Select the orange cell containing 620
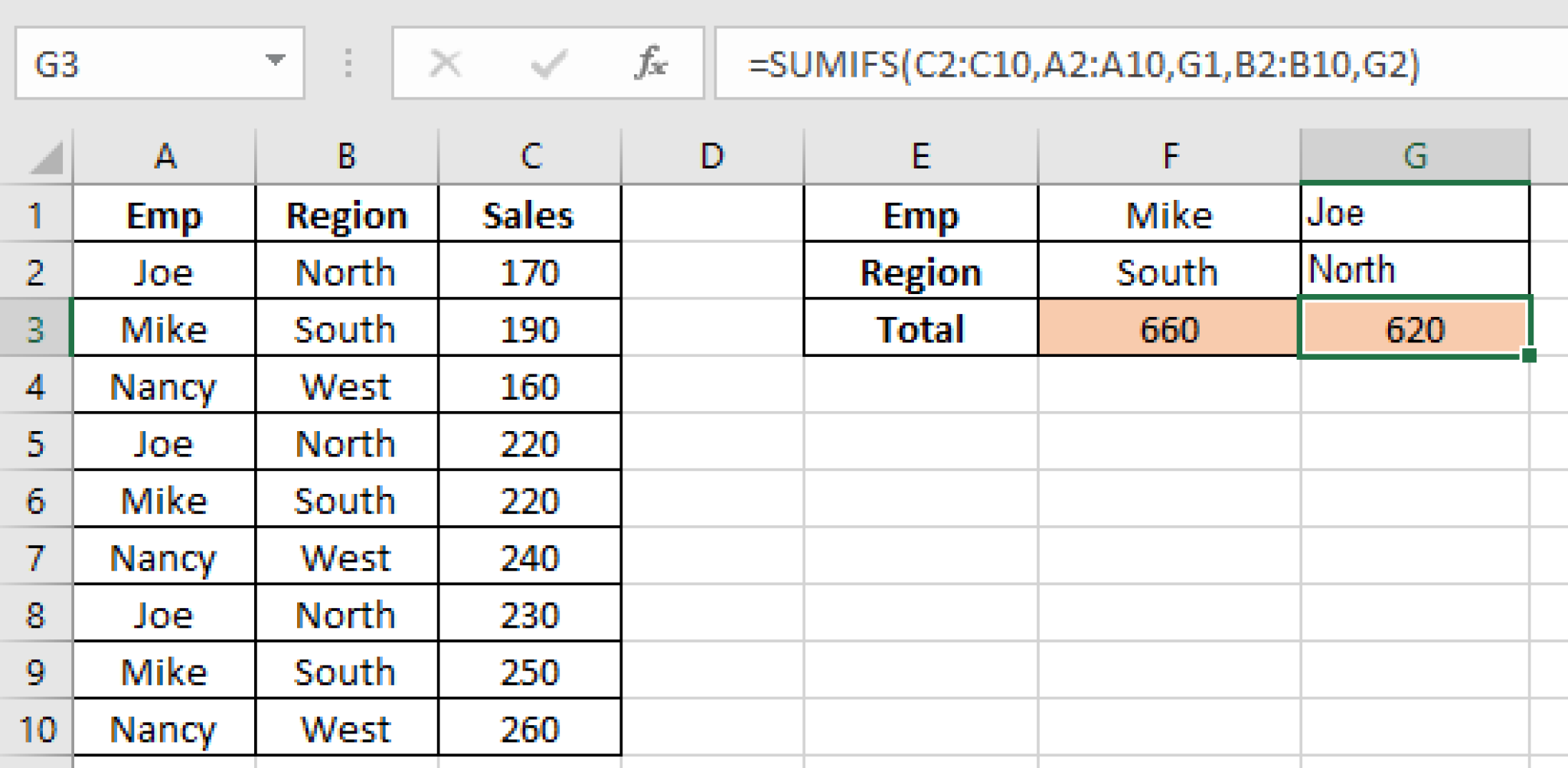This screenshot has width=1568, height=768. (x=1415, y=328)
